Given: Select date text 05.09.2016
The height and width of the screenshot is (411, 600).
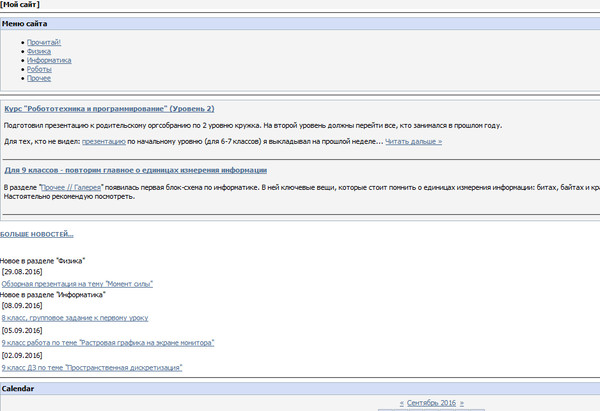Looking at the screenshot, I should [x=22, y=331].
